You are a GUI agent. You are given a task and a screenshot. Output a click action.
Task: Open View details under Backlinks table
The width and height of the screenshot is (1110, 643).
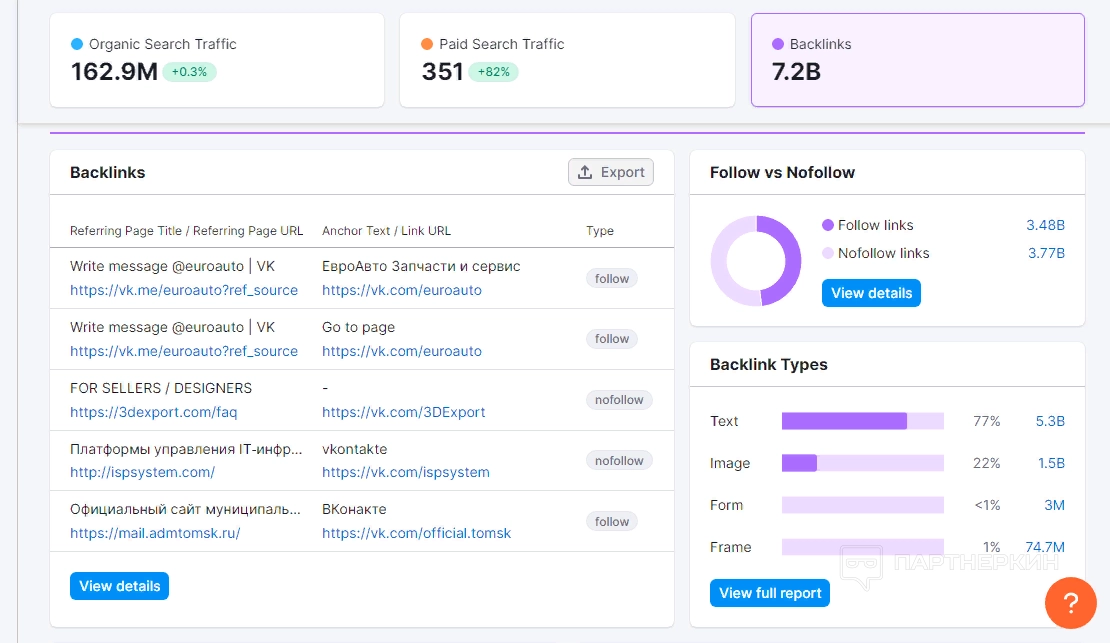(119, 586)
